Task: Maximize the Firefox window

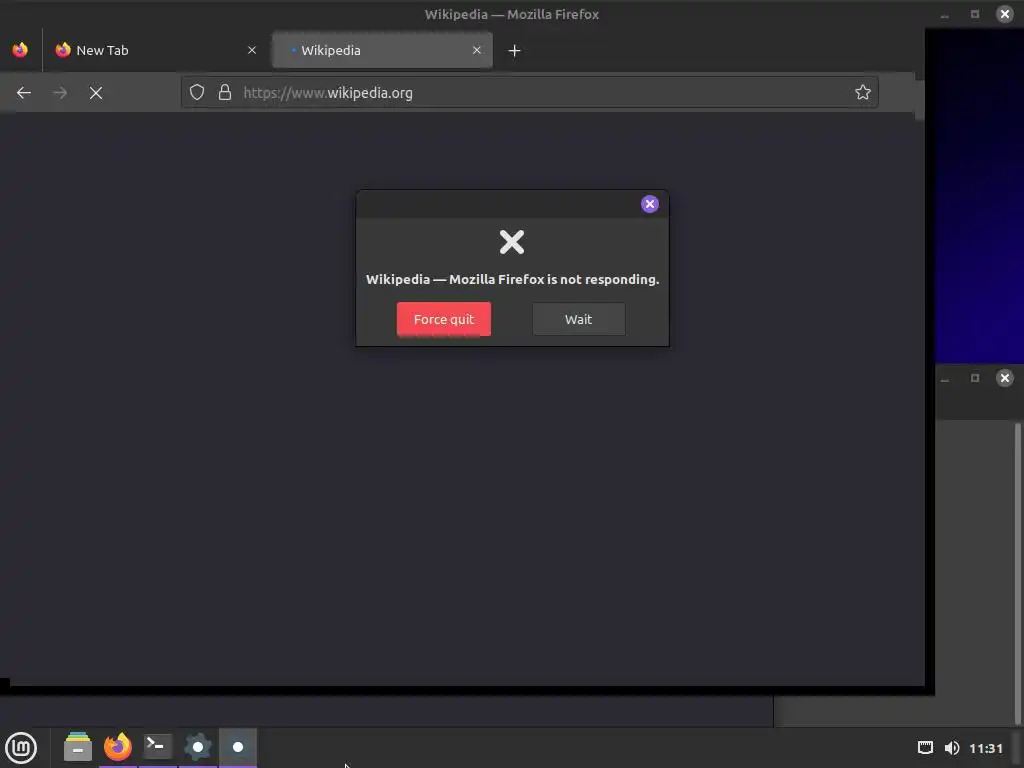Action: point(974,14)
